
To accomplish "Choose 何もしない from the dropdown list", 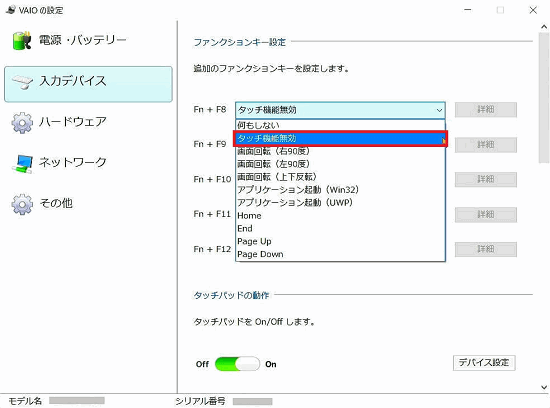I will (x=340, y=125).
